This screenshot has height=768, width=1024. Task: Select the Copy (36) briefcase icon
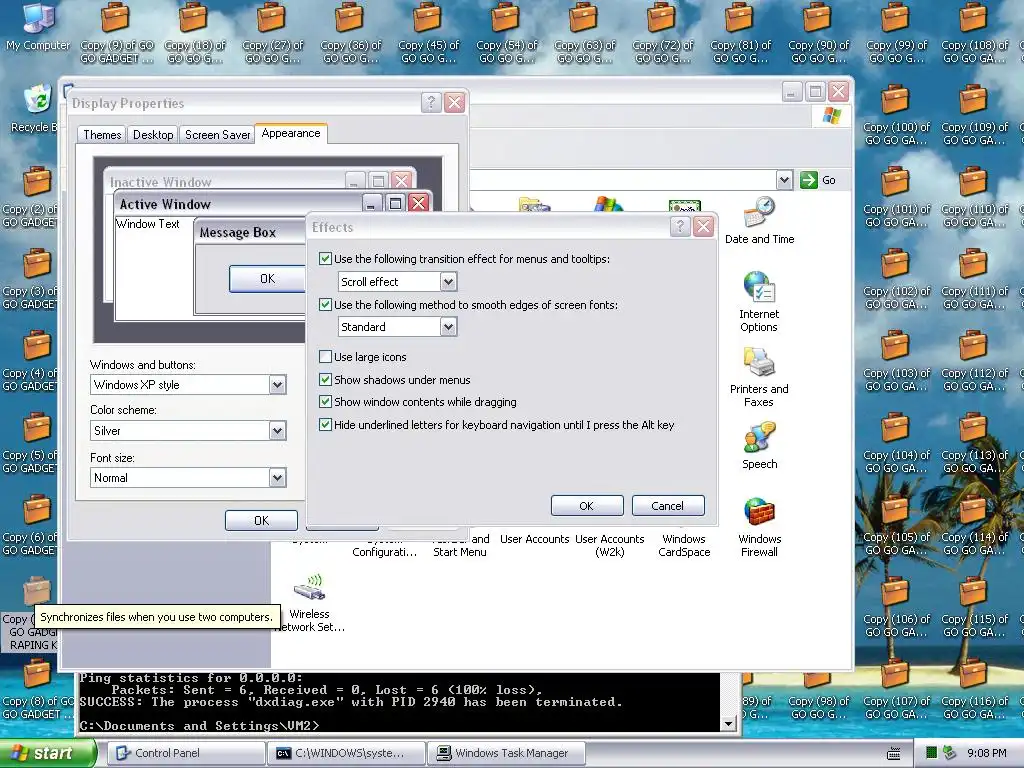(351, 33)
